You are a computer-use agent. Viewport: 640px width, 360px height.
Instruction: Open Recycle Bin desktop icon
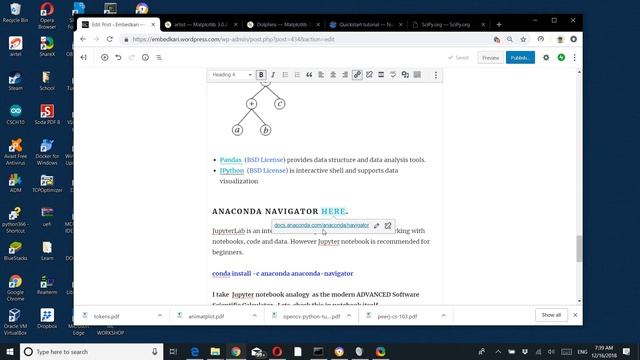coord(16,13)
